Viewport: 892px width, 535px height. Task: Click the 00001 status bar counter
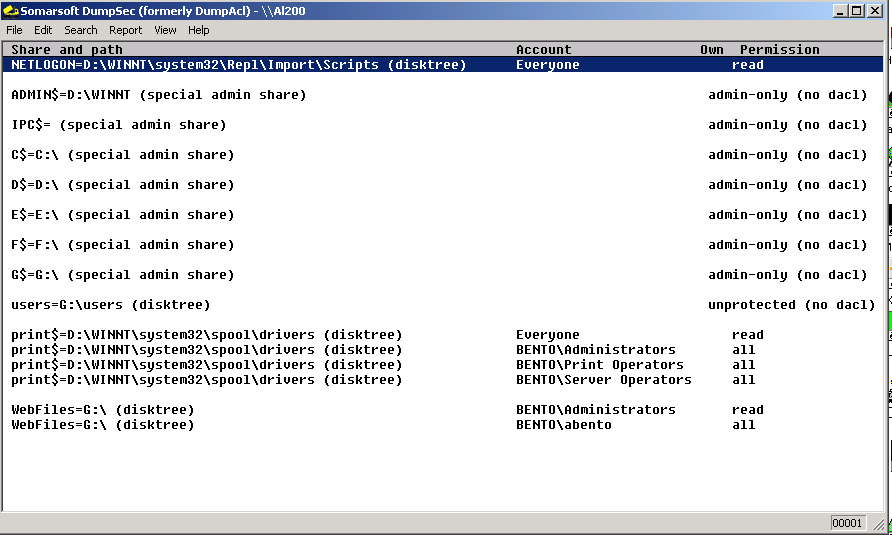(x=847, y=523)
